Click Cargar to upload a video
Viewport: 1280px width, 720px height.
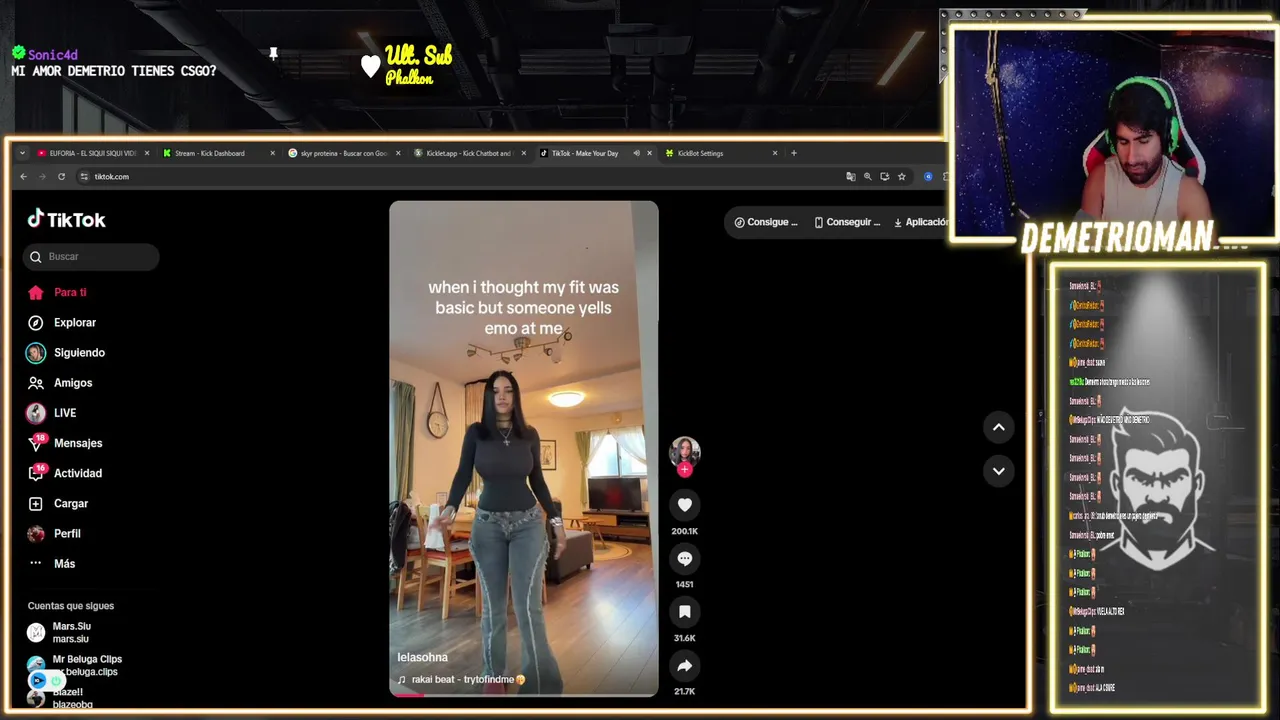70,503
